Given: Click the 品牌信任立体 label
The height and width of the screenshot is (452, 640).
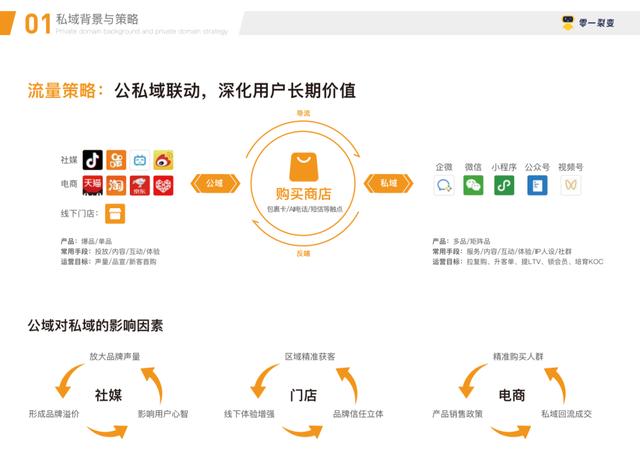Looking at the screenshot, I should pyautogui.click(x=358, y=414).
